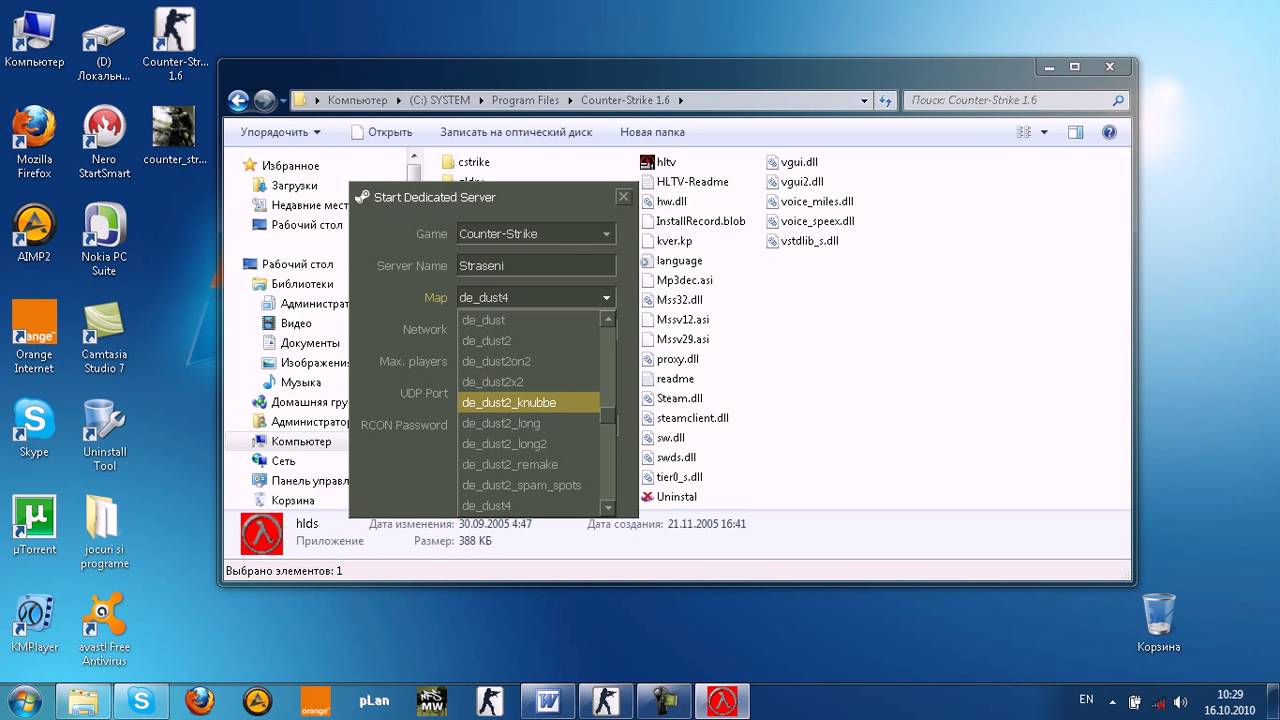Click the Word icon on the taskbar
This screenshot has height=720, width=1280.
(x=548, y=701)
